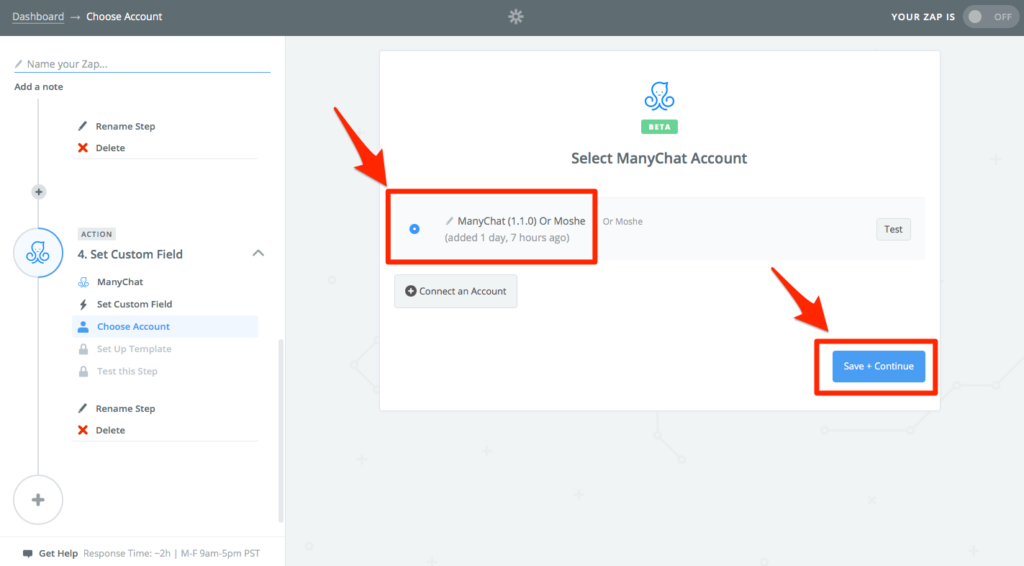Click the sidebar vertical scrollbar
The height and width of the screenshot is (566, 1024).
tap(281, 431)
